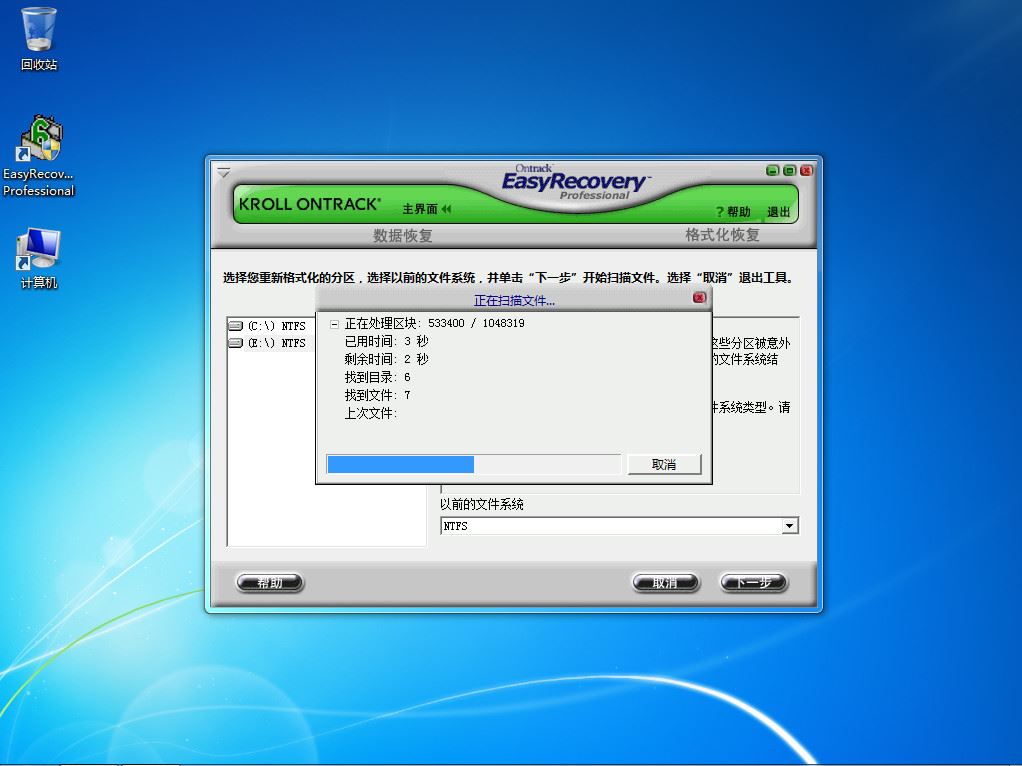Click the 格式化恢复 section heading
Screen dimensions: 1022x766
[722, 235]
